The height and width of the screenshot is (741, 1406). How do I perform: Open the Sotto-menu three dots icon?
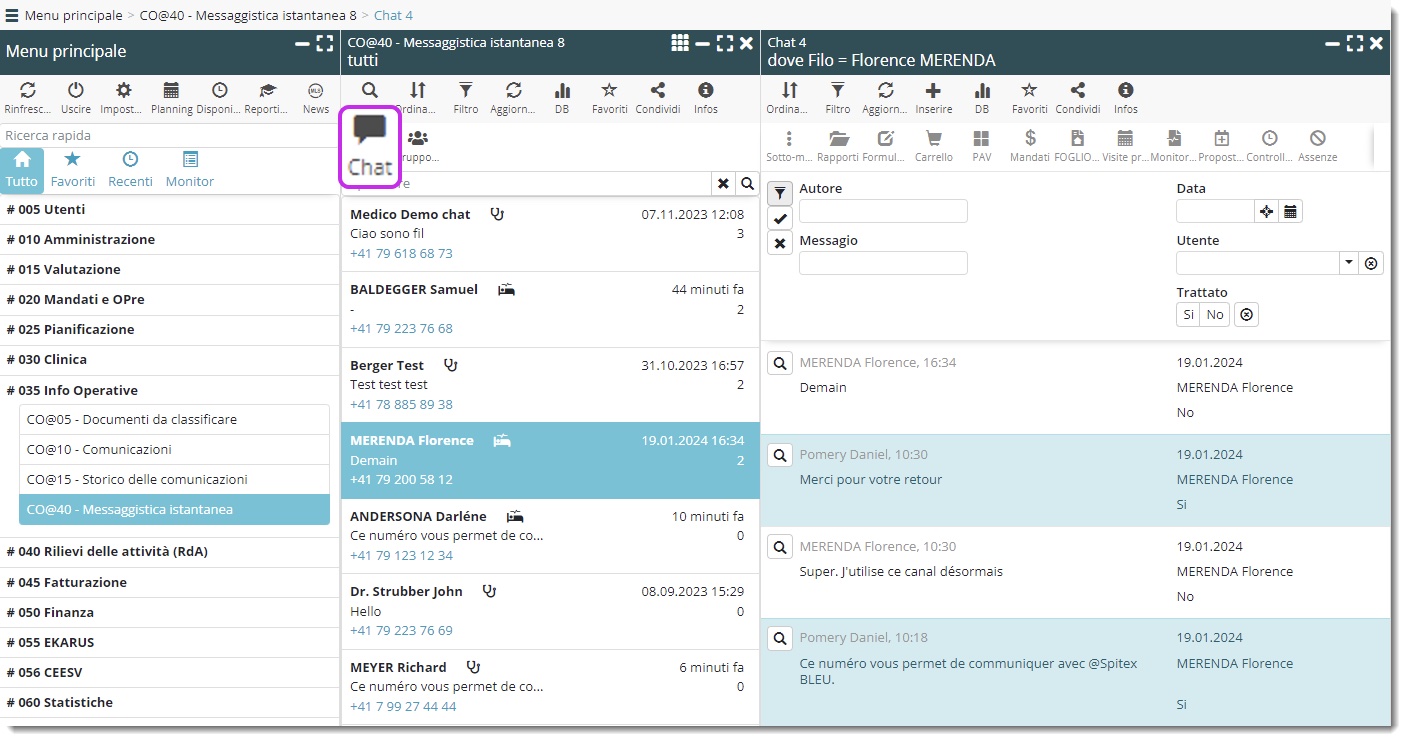pos(789,145)
